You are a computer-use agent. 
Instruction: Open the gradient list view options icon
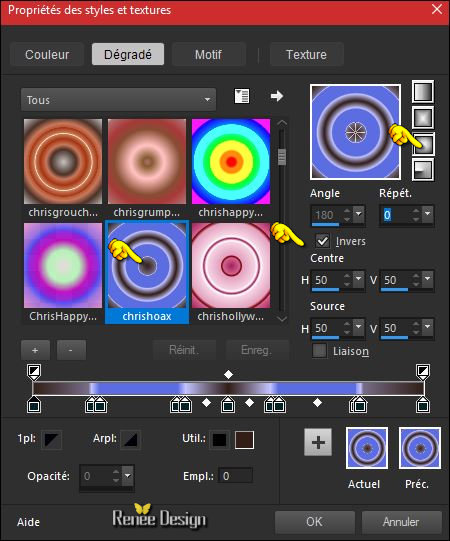pos(242,96)
